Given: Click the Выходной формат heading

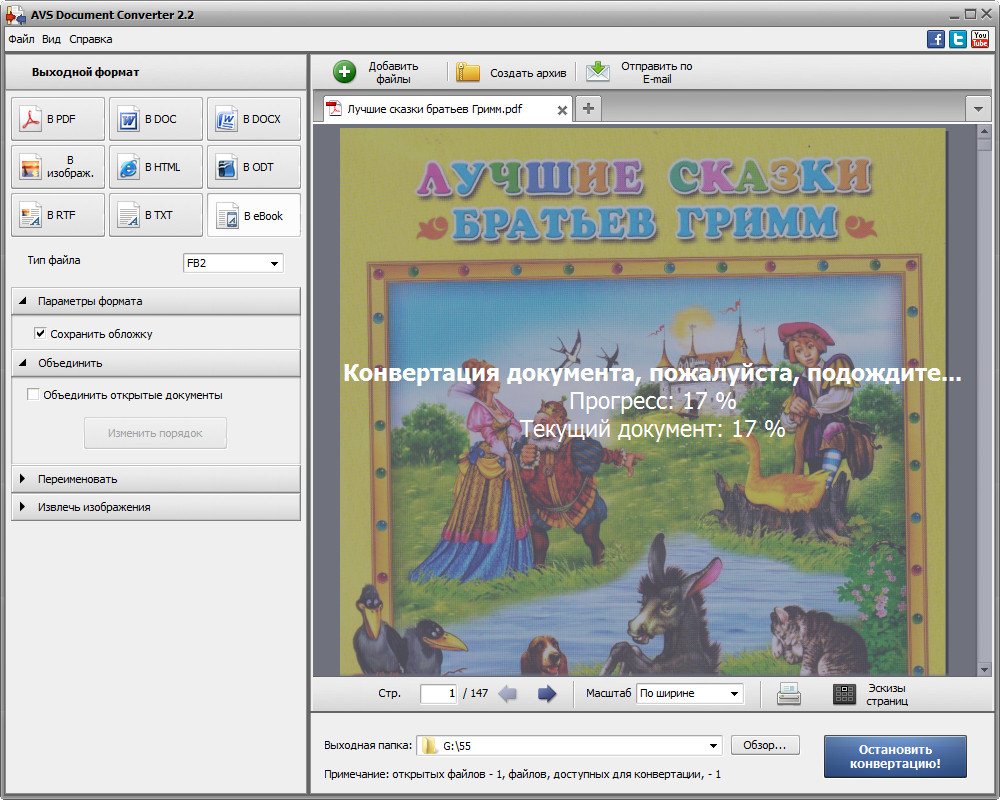Looking at the screenshot, I should pos(85,72).
